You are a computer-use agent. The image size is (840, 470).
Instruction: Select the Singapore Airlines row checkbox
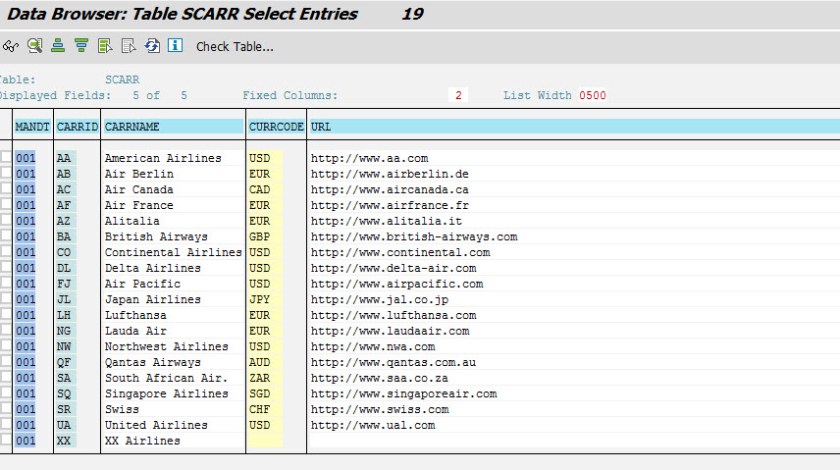coord(6,392)
